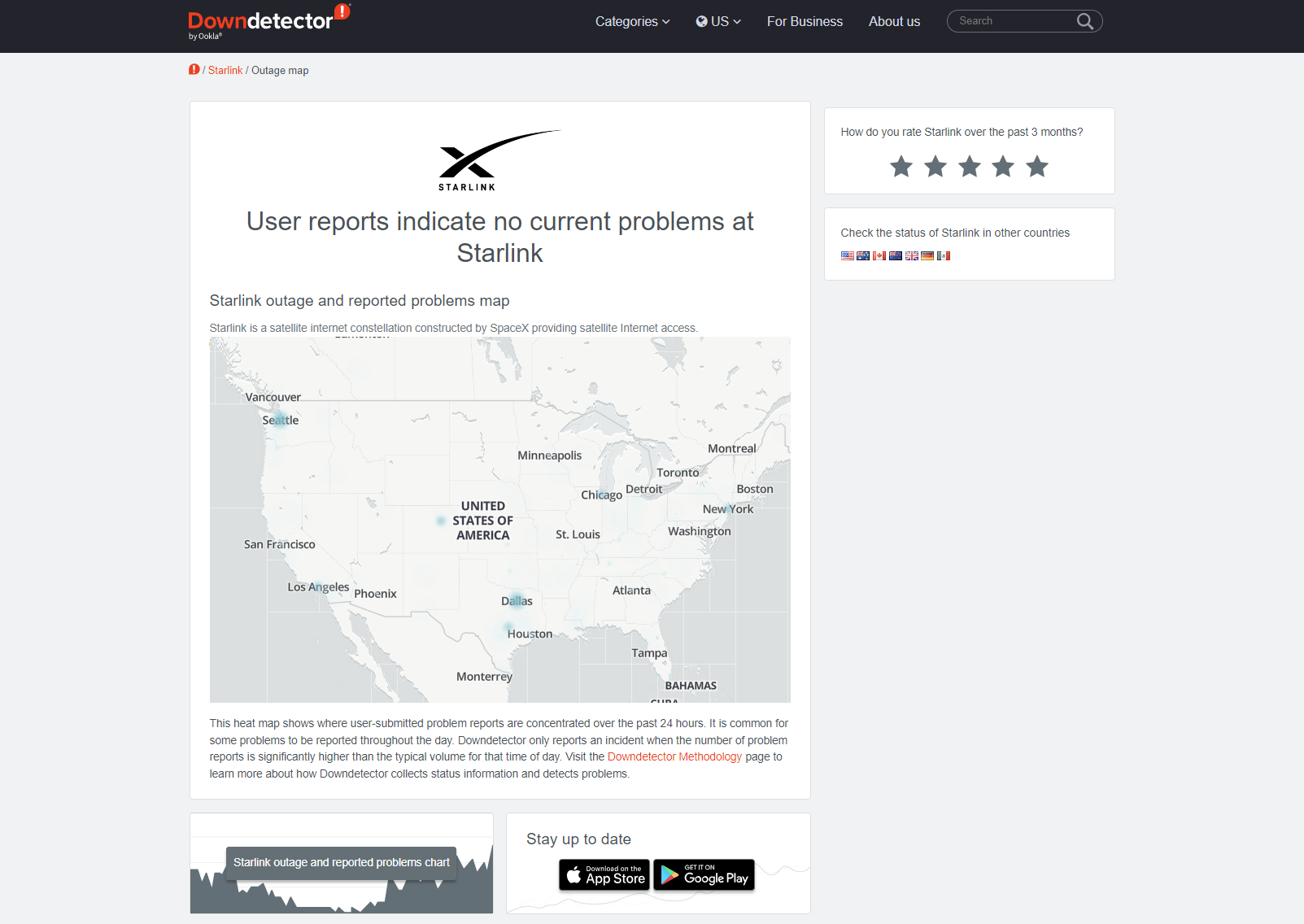
Task: Select the Australia flag
Action: pyautogui.click(x=863, y=255)
